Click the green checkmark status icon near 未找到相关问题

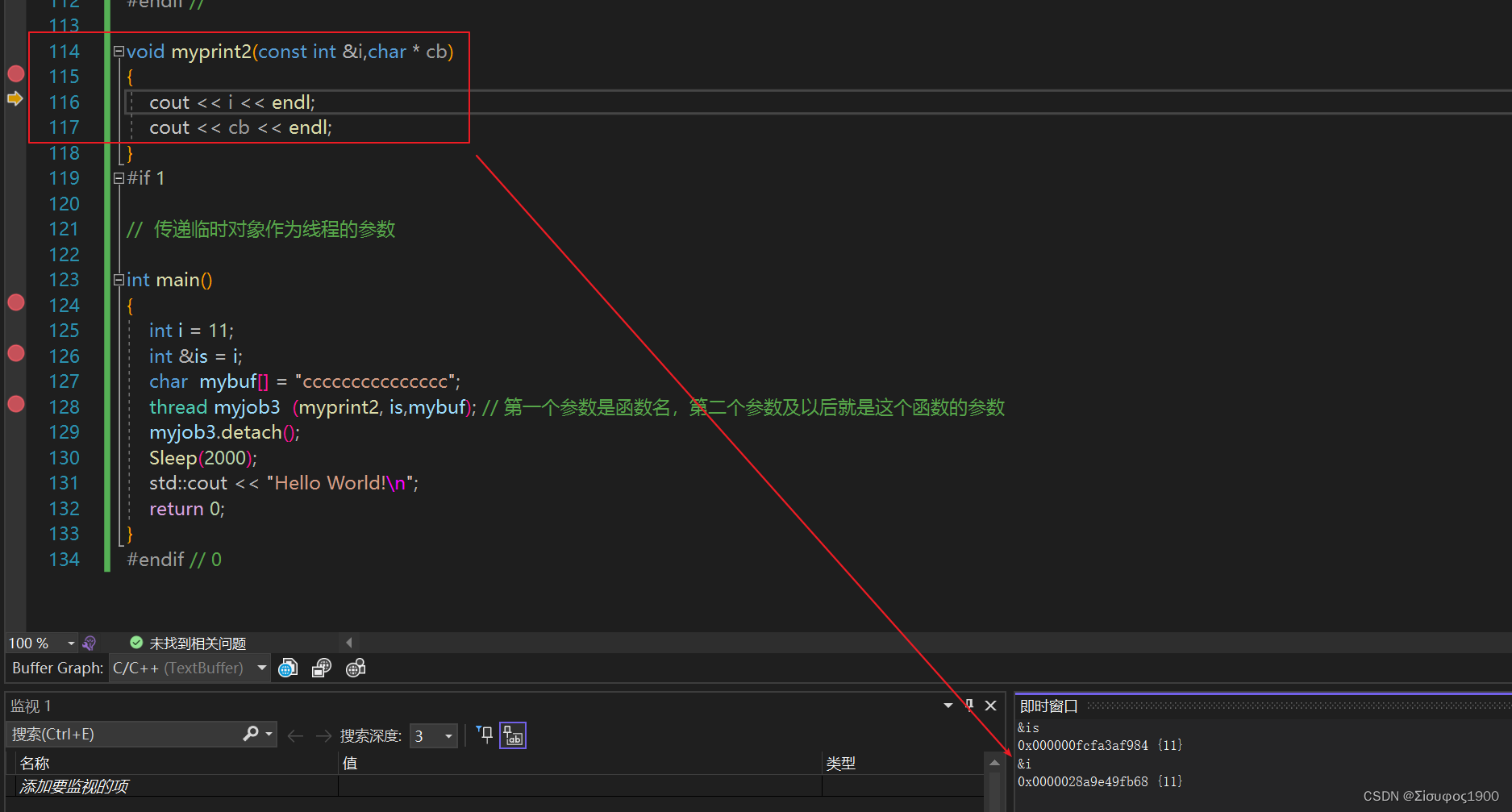135,643
